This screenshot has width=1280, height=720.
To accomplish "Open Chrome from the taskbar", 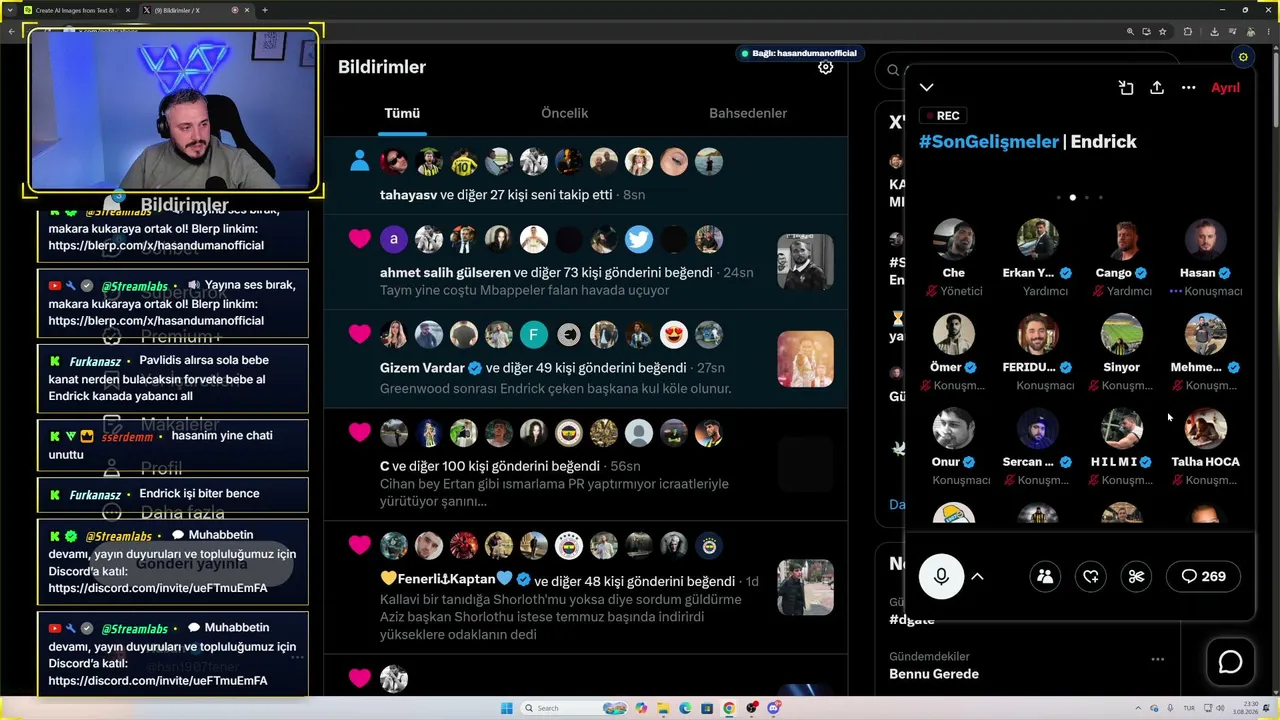I will pyautogui.click(x=729, y=708).
